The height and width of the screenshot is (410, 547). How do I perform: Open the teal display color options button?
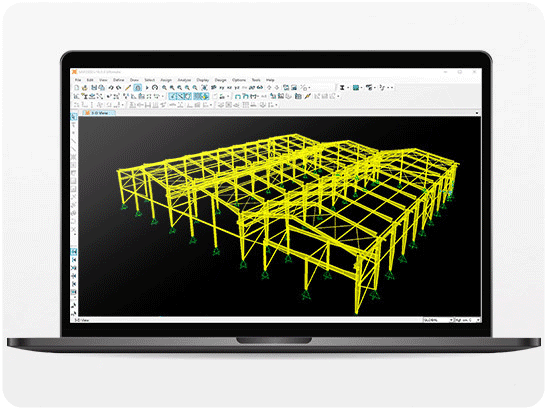click(357, 88)
